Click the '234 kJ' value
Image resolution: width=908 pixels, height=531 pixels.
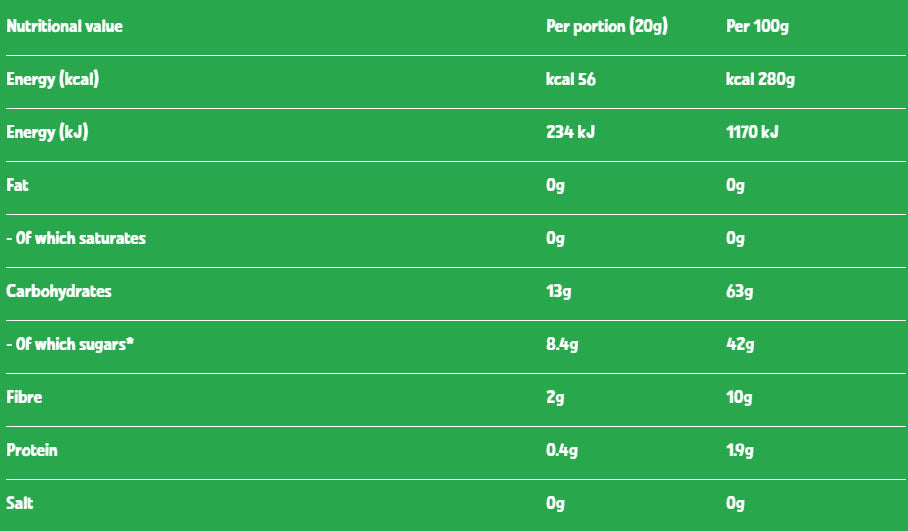pos(571,133)
